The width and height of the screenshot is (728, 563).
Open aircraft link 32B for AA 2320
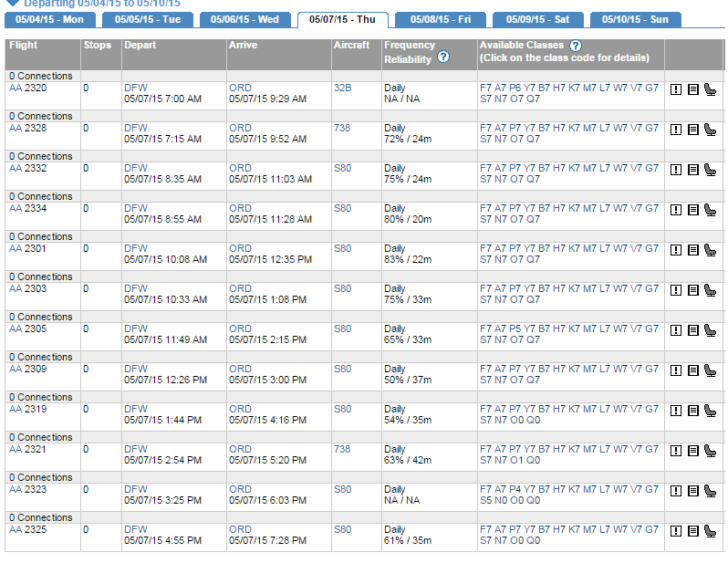point(343,88)
